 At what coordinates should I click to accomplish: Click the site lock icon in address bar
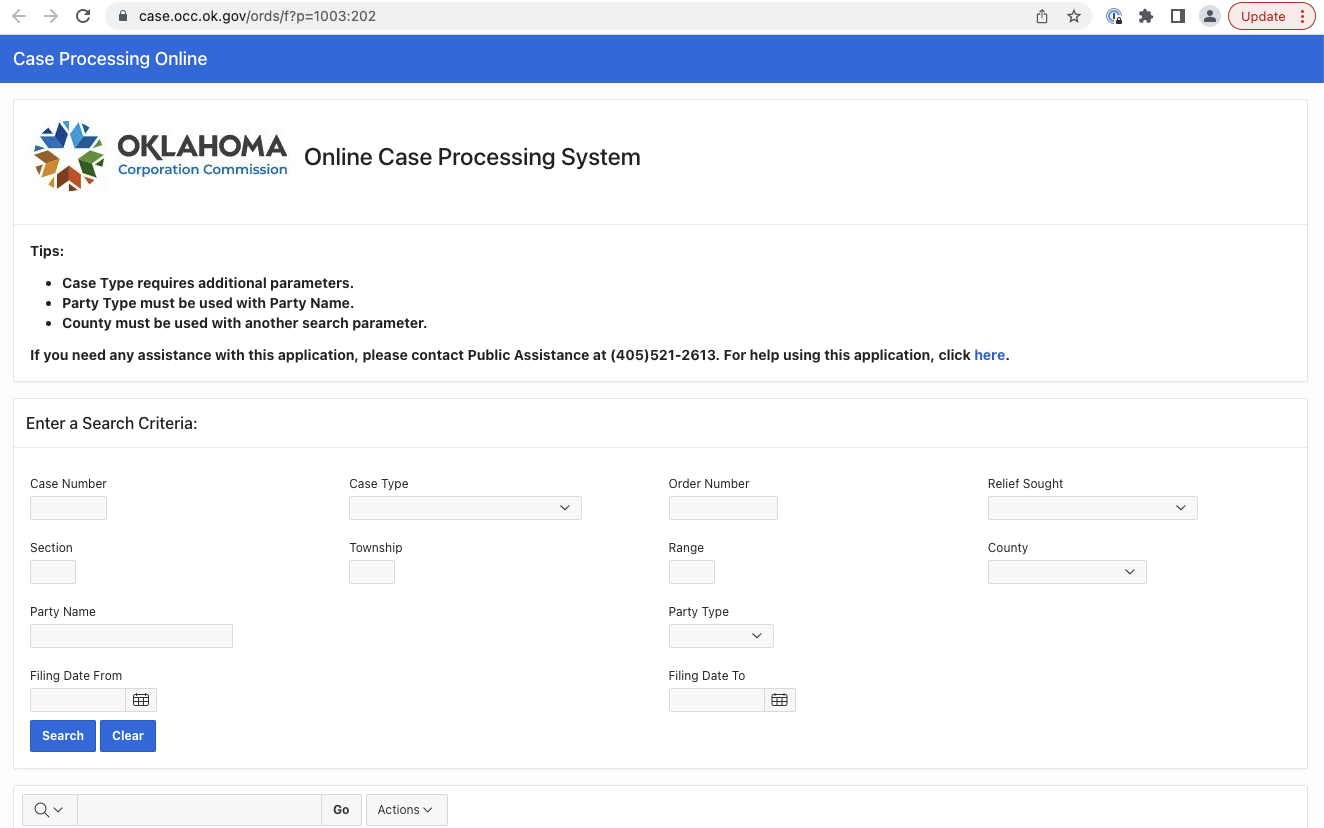pyautogui.click(x=123, y=16)
